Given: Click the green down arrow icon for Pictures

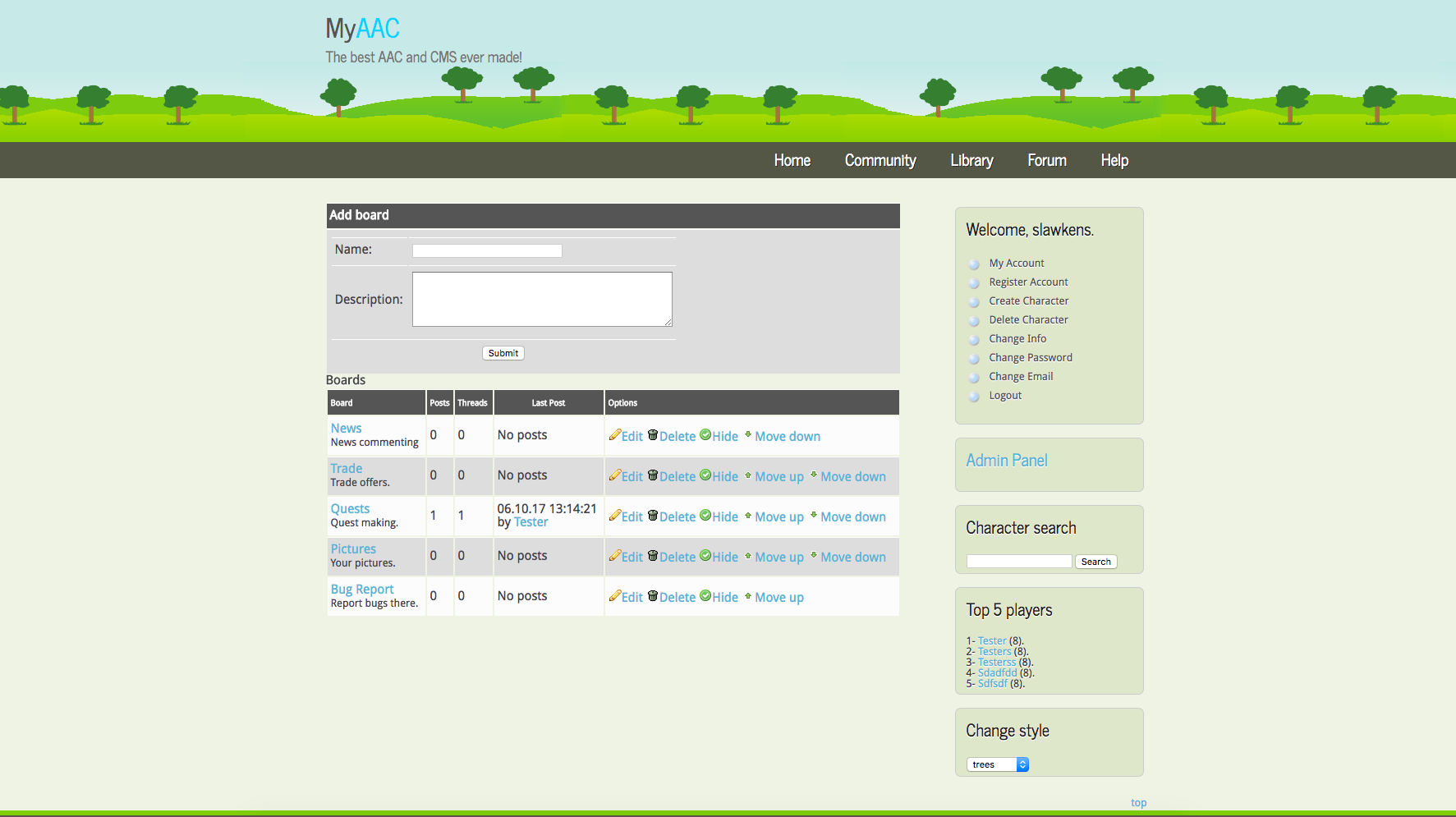Looking at the screenshot, I should [x=813, y=557].
